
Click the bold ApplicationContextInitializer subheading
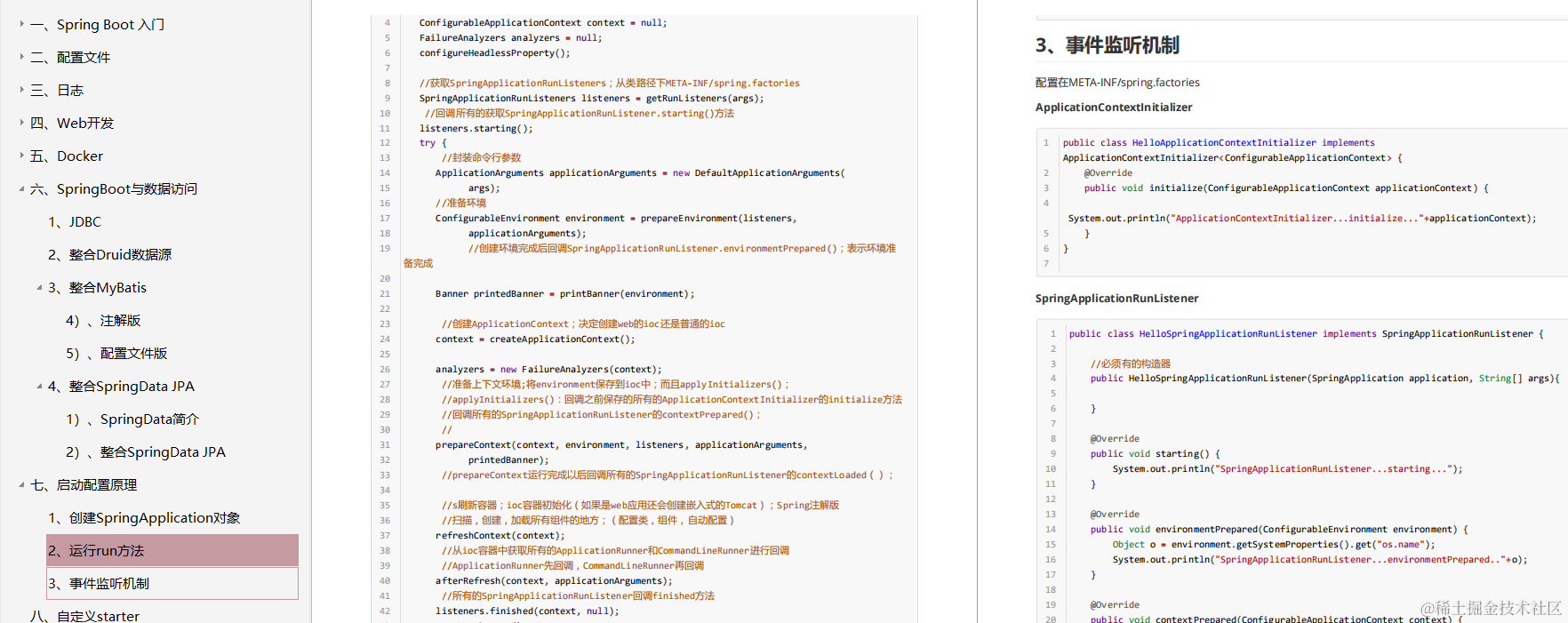(1114, 108)
